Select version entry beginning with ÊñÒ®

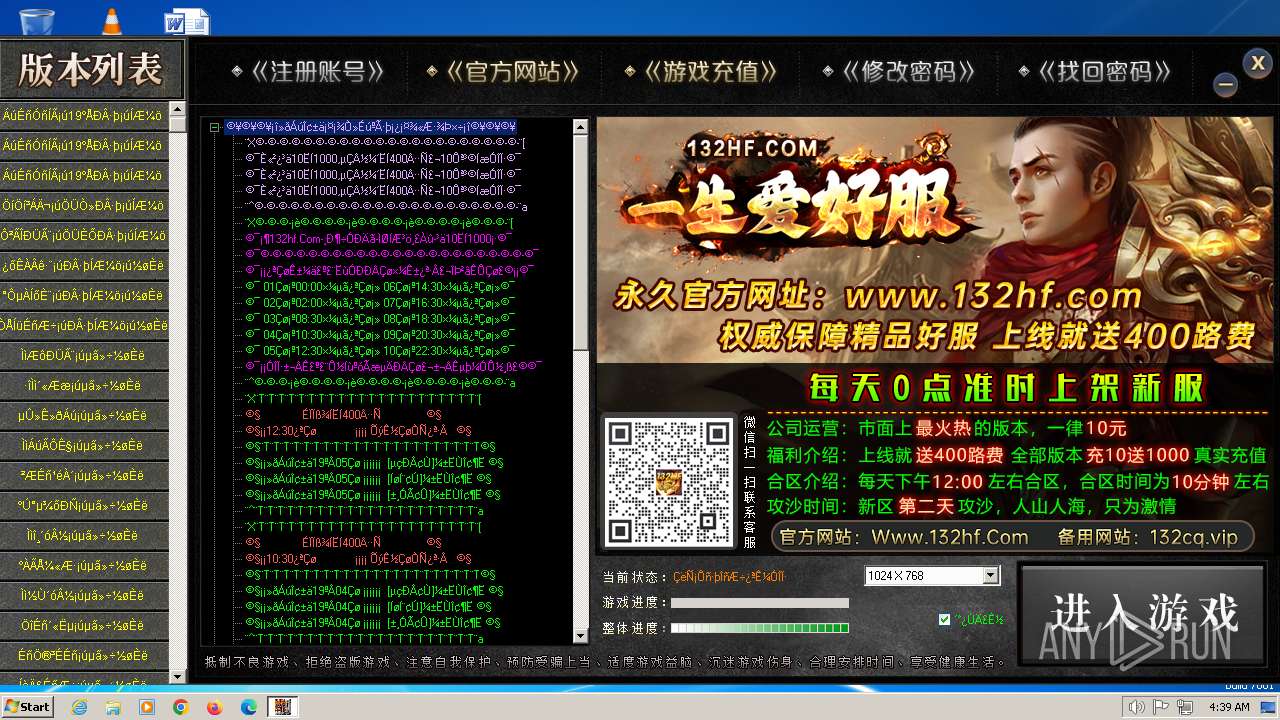click(84, 655)
